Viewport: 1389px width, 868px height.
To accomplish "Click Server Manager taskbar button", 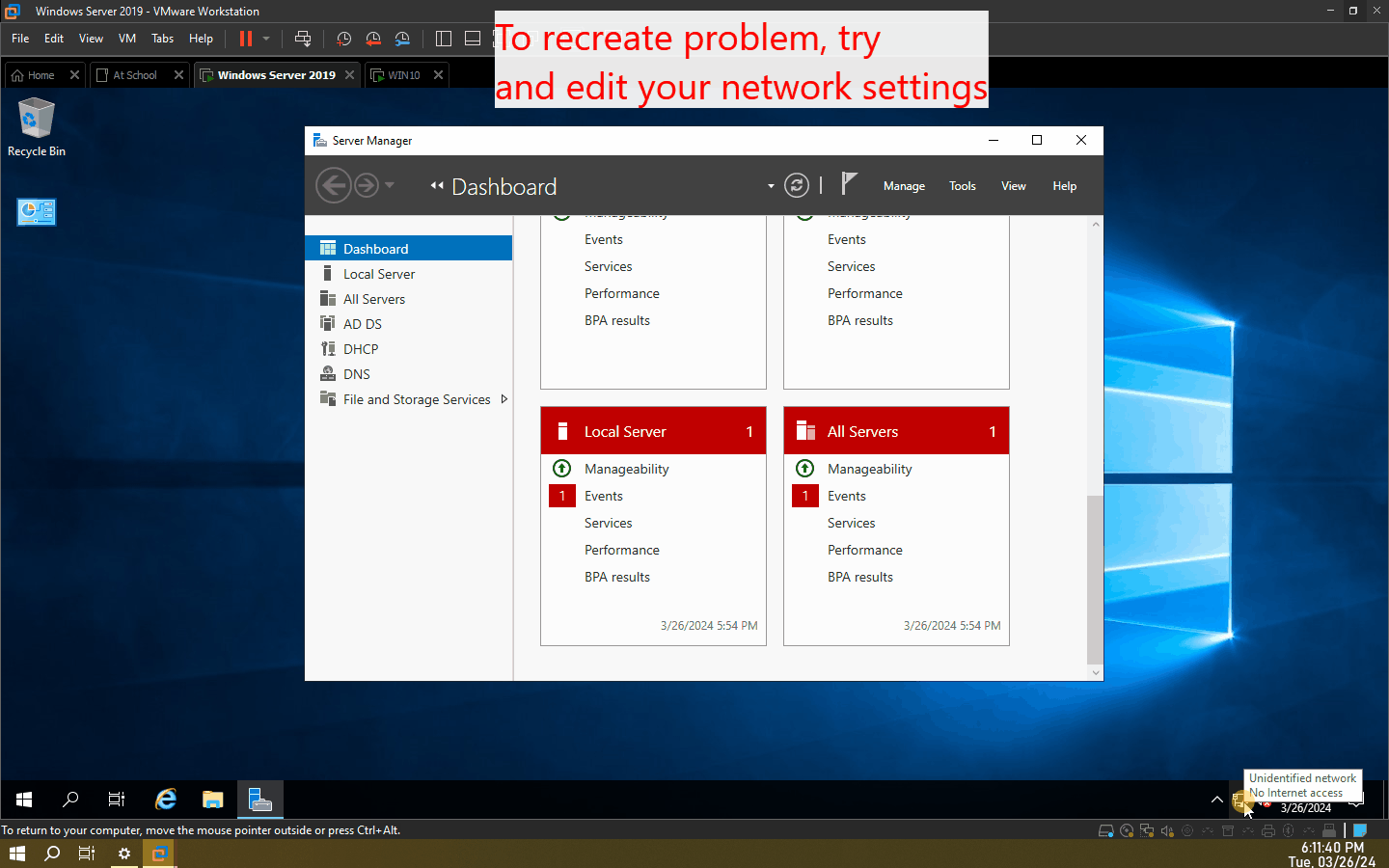I will 260,800.
